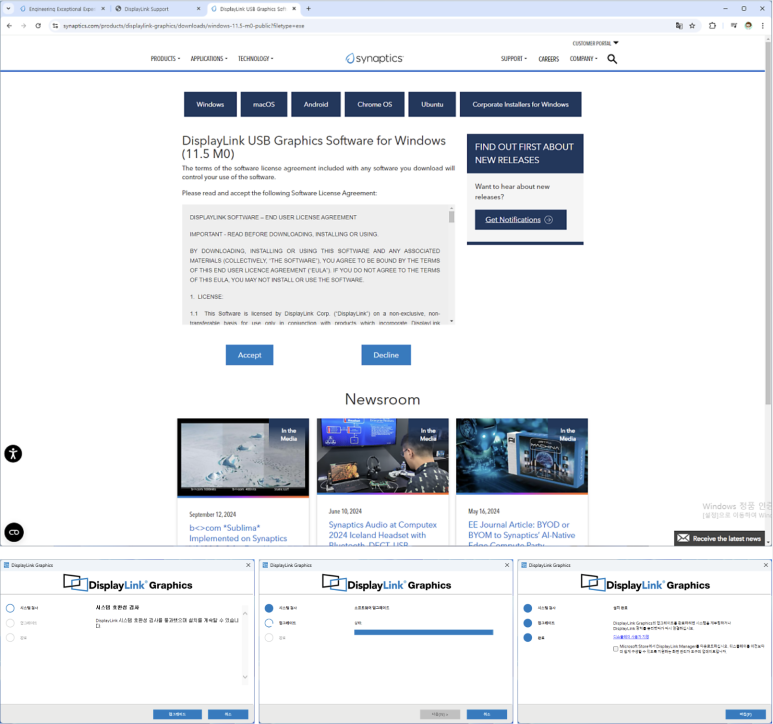Image resolution: width=773 pixels, height=724 pixels.
Task: Tick Microsoft Store checkbox in right installer dialog
Action: [615, 649]
